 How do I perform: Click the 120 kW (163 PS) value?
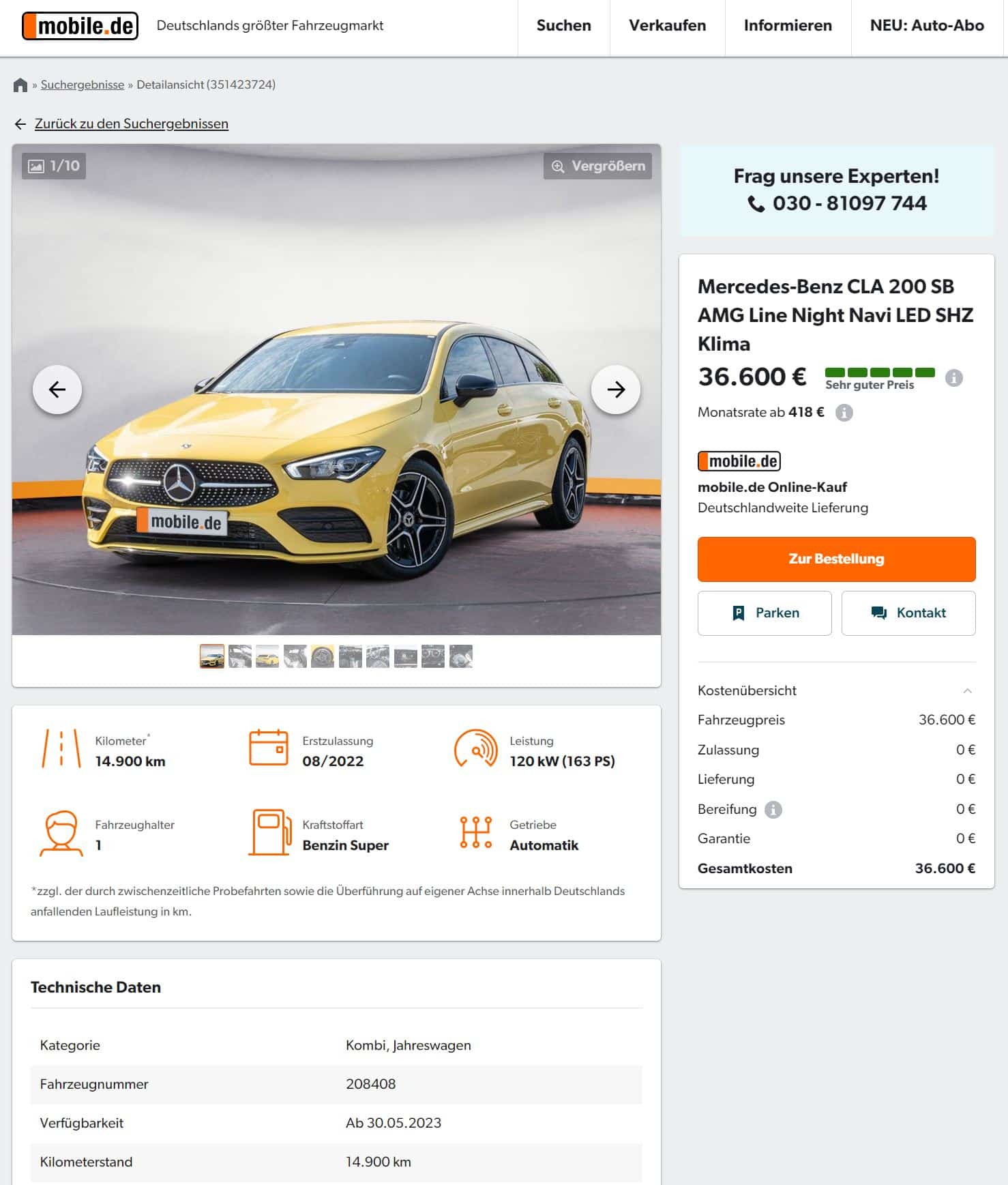[x=562, y=761]
